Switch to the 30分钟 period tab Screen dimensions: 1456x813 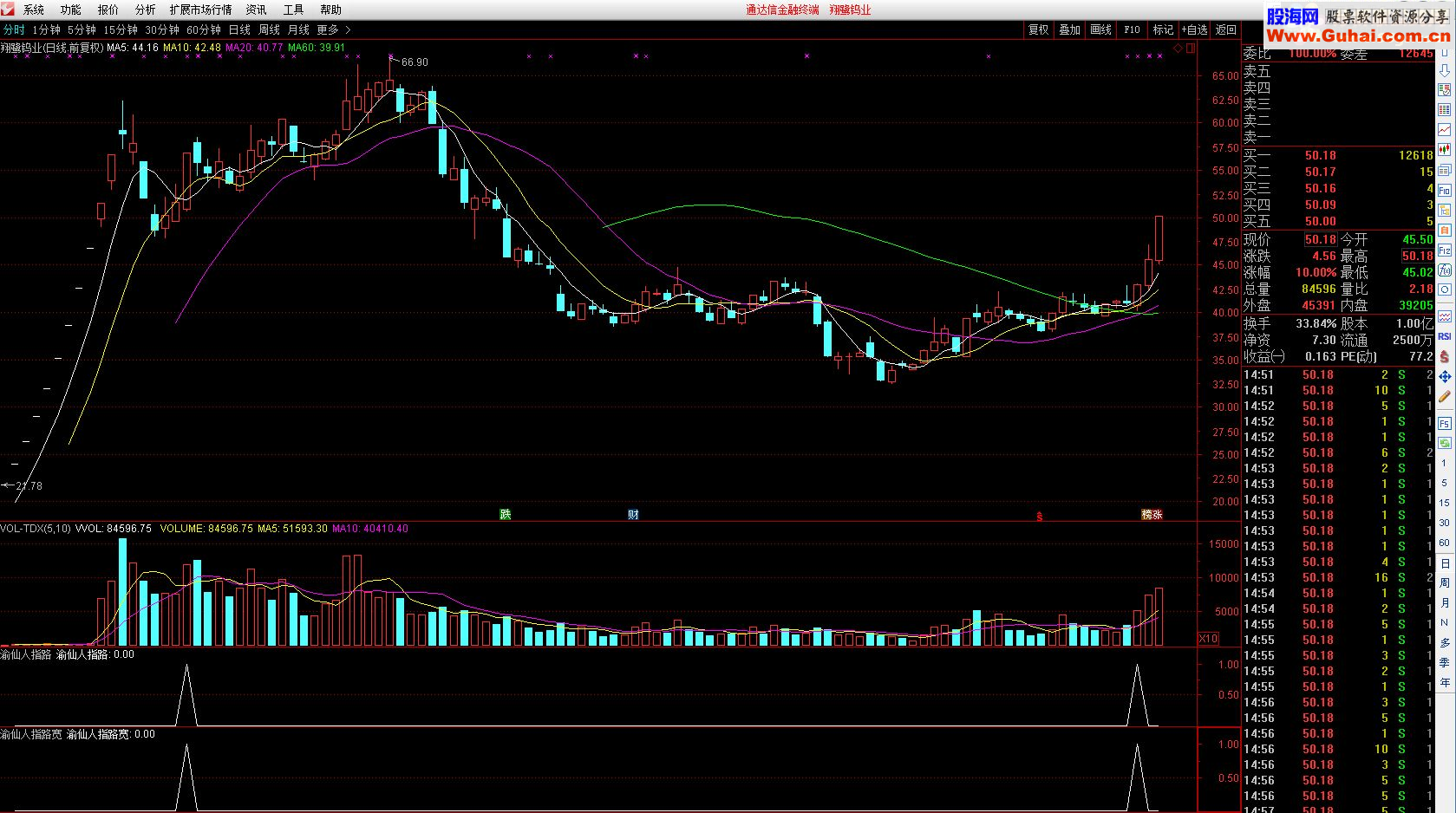pyautogui.click(x=162, y=29)
